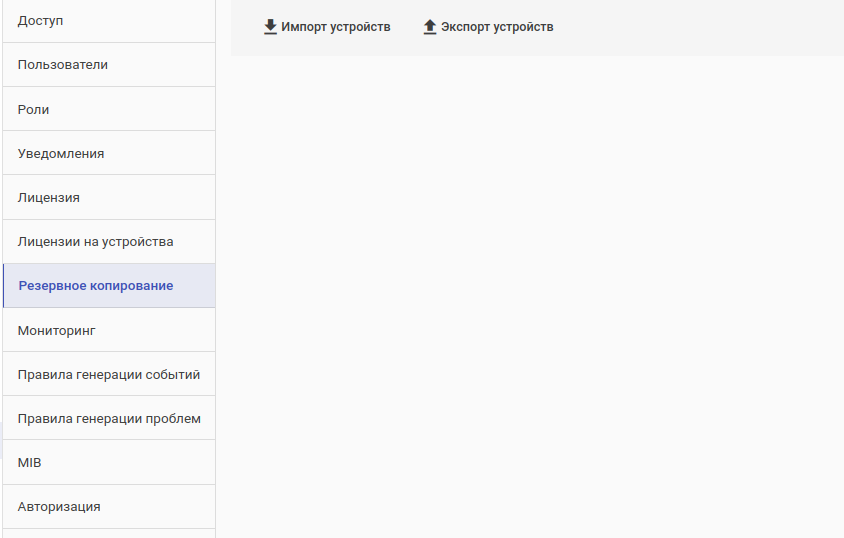Switch to the "Мониторинг" section

[108, 330]
